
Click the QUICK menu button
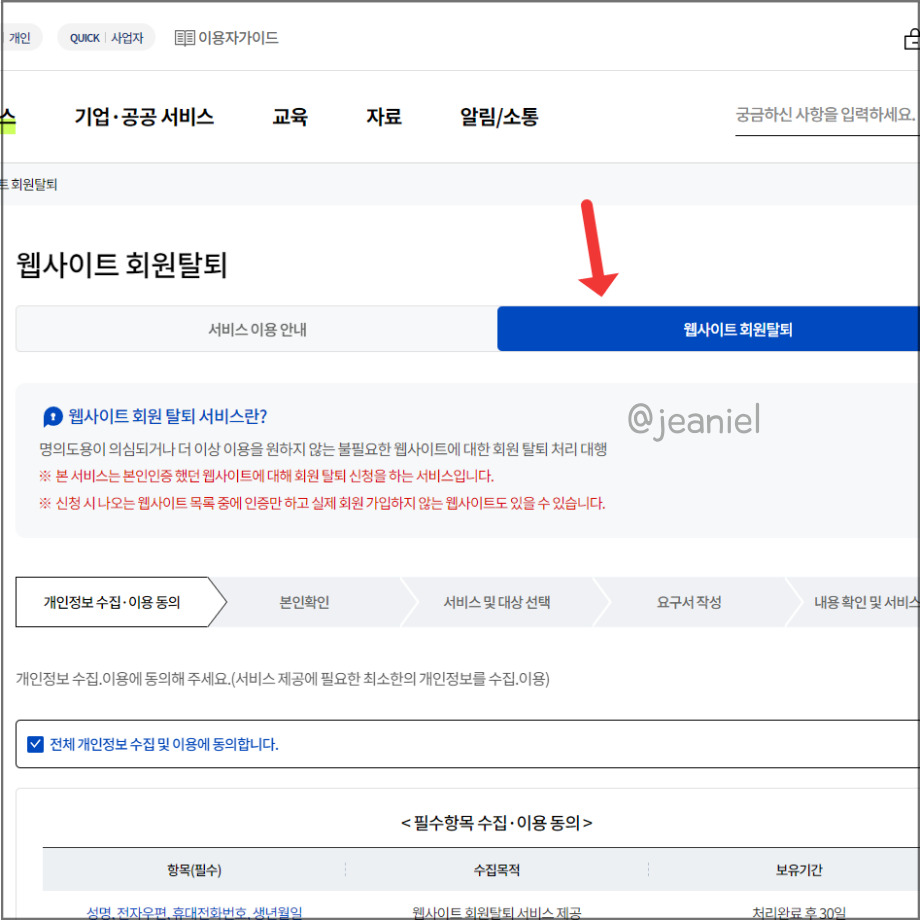click(x=84, y=37)
